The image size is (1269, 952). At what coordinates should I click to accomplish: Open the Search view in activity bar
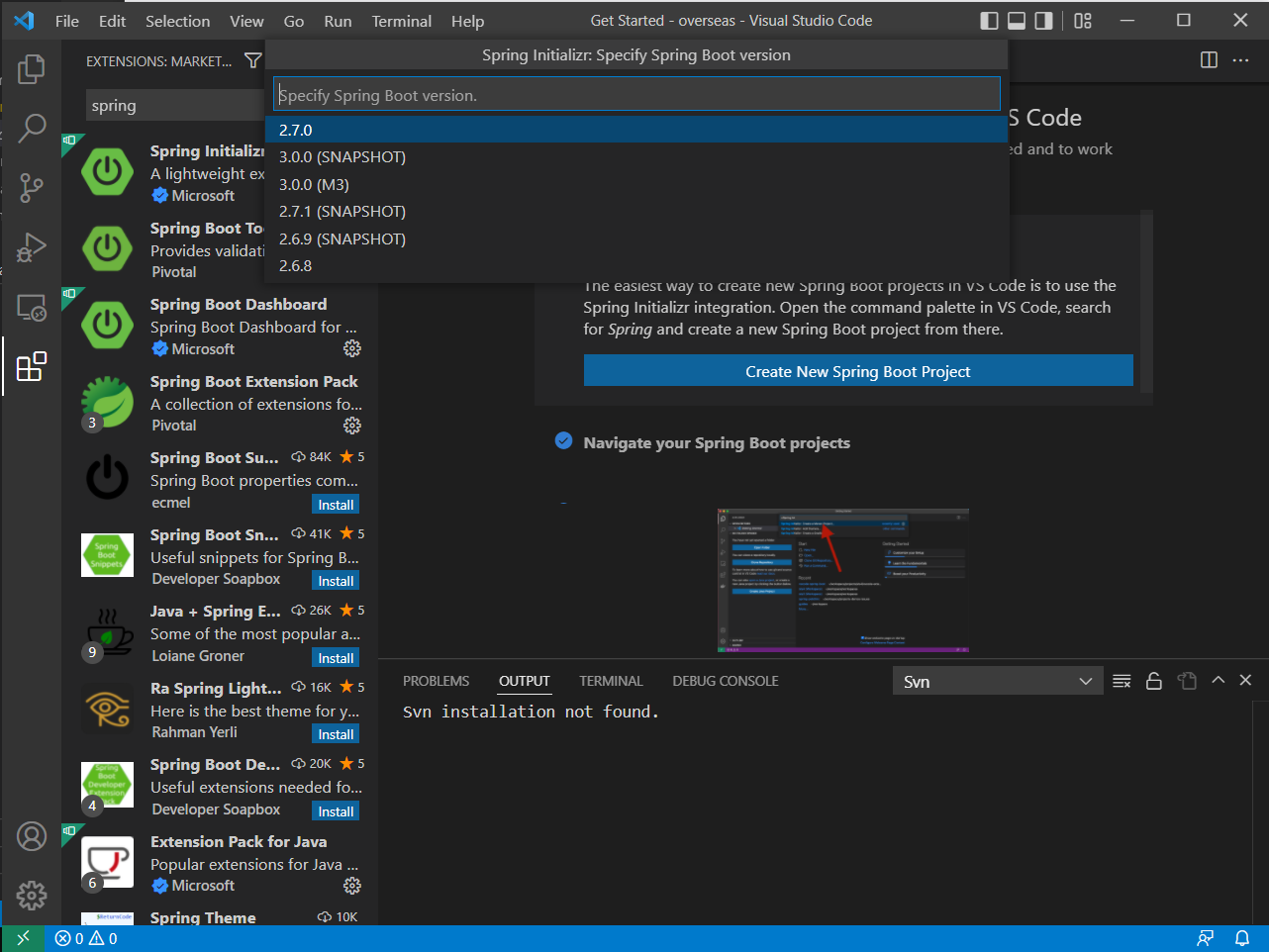[x=32, y=127]
